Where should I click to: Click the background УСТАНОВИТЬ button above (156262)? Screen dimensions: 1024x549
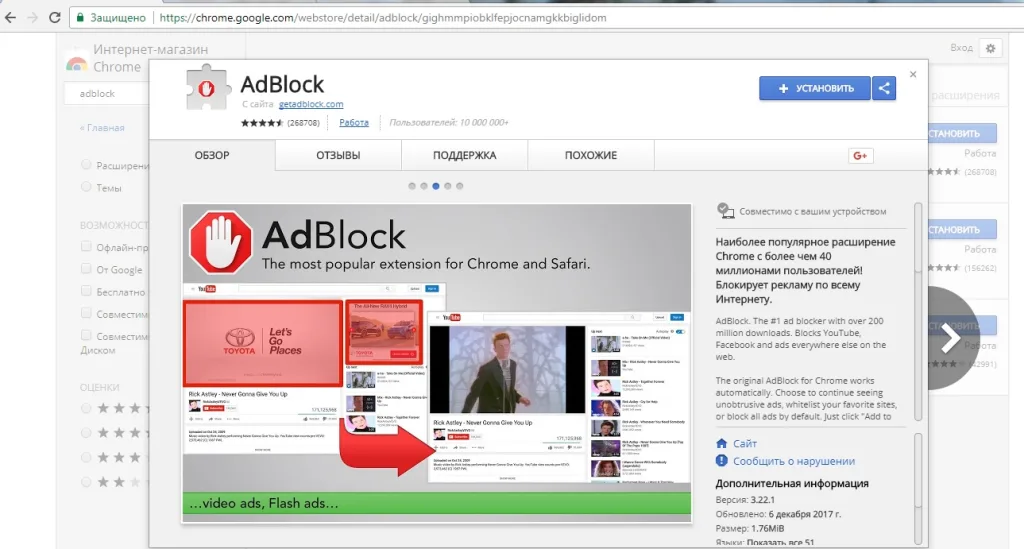click(x=962, y=230)
